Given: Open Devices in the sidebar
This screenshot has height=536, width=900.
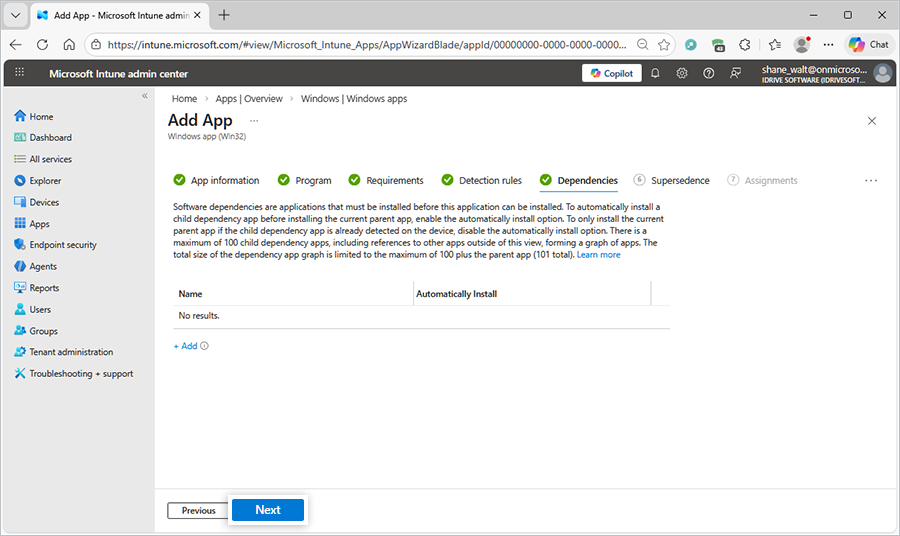Looking at the screenshot, I should click(44, 202).
